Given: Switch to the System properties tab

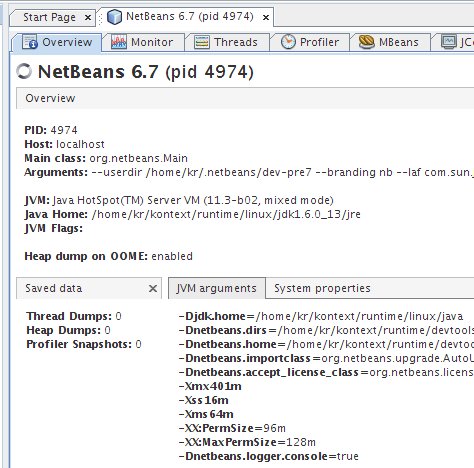Looking at the screenshot, I should pos(322,288).
